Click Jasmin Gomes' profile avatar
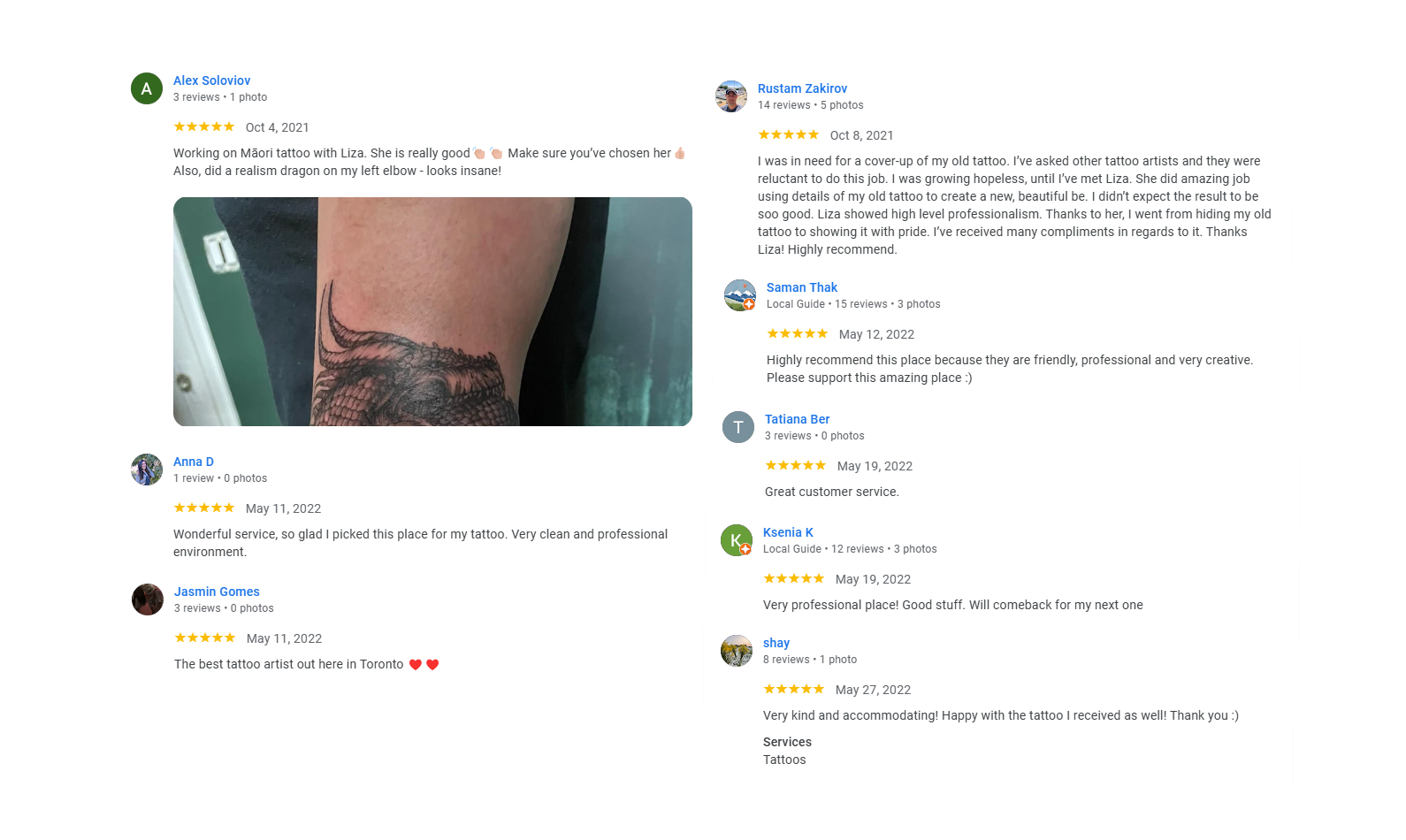Screen dimensions: 1406x840 pos(148,599)
